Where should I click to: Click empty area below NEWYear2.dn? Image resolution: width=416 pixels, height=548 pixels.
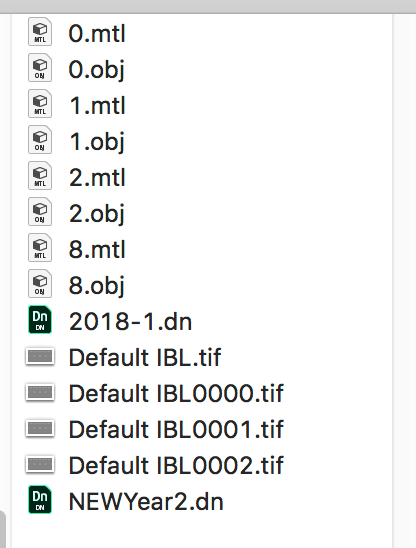coord(202,532)
